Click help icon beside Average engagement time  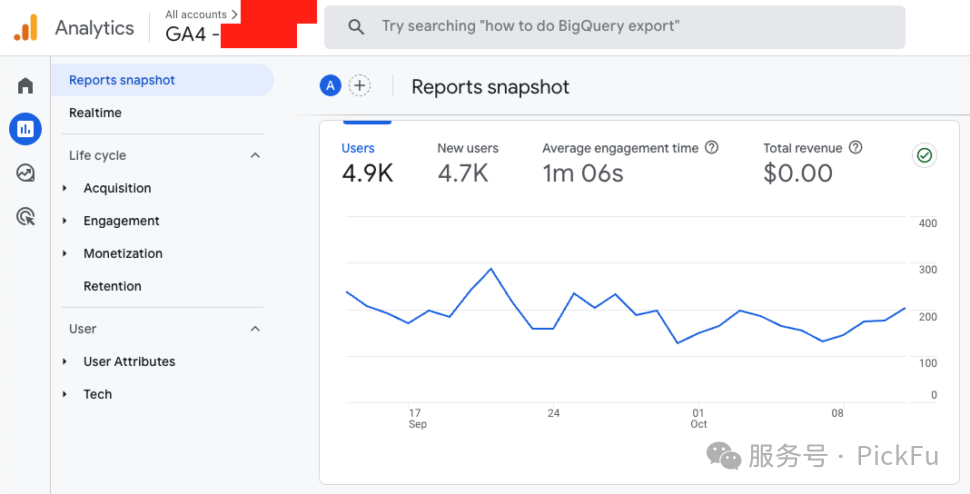coord(712,148)
